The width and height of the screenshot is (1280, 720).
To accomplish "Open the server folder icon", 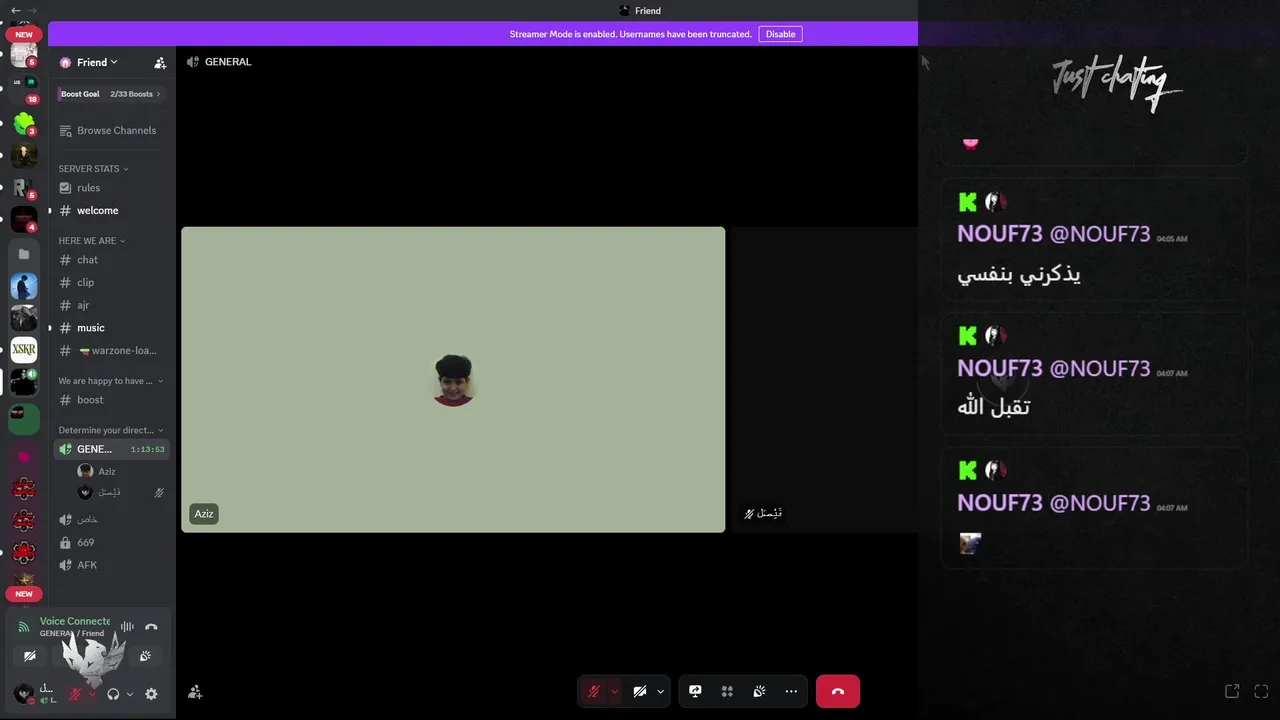I will point(24,254).
